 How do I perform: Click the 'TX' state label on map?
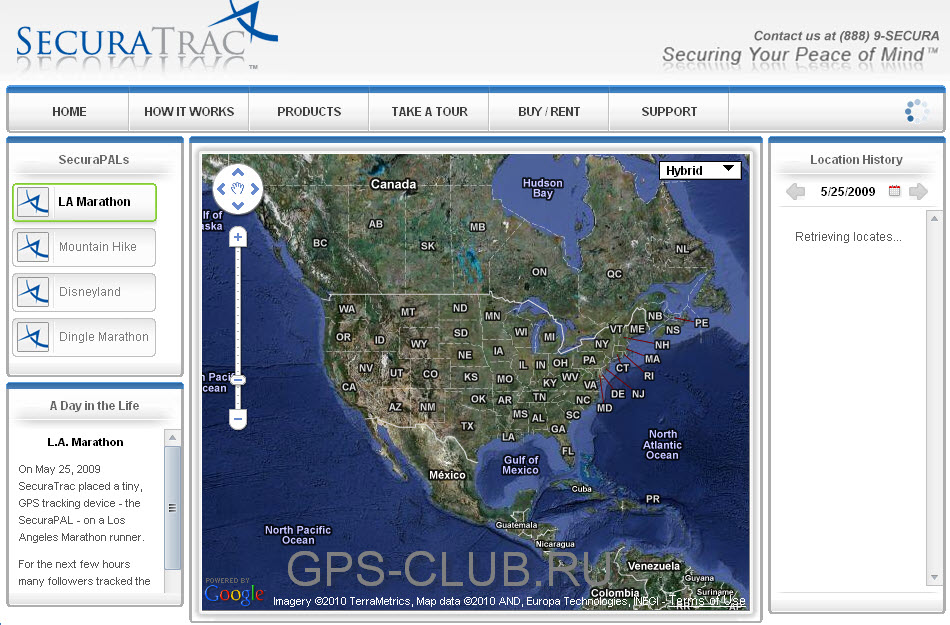[467, 426]
